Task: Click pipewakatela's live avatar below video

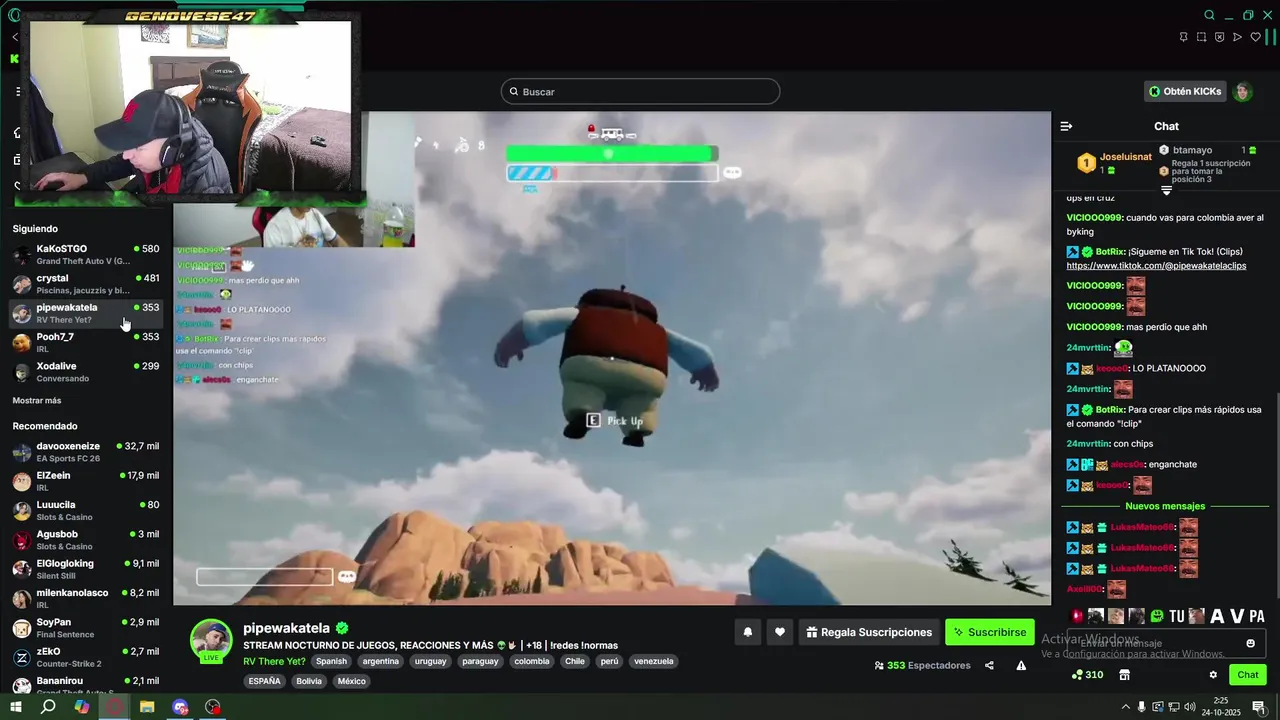Action: coord(211,641)
